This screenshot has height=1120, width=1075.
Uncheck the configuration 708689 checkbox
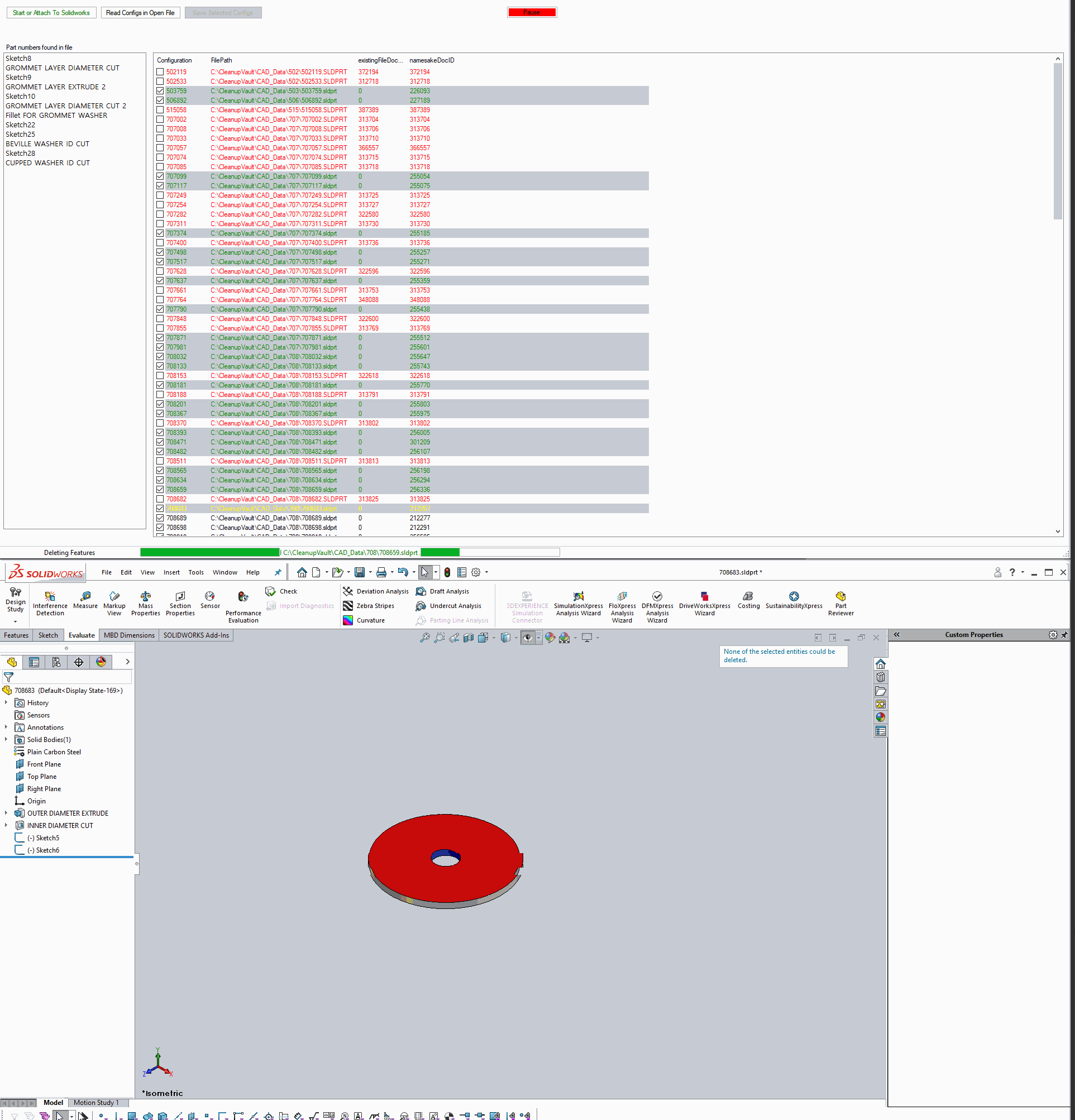coord(160,518)
